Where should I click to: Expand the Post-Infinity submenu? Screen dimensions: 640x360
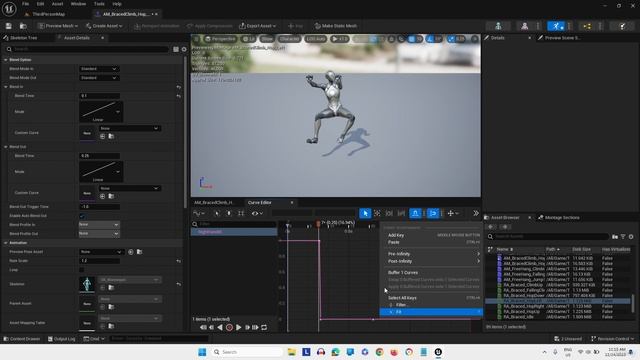click(432, 261)
